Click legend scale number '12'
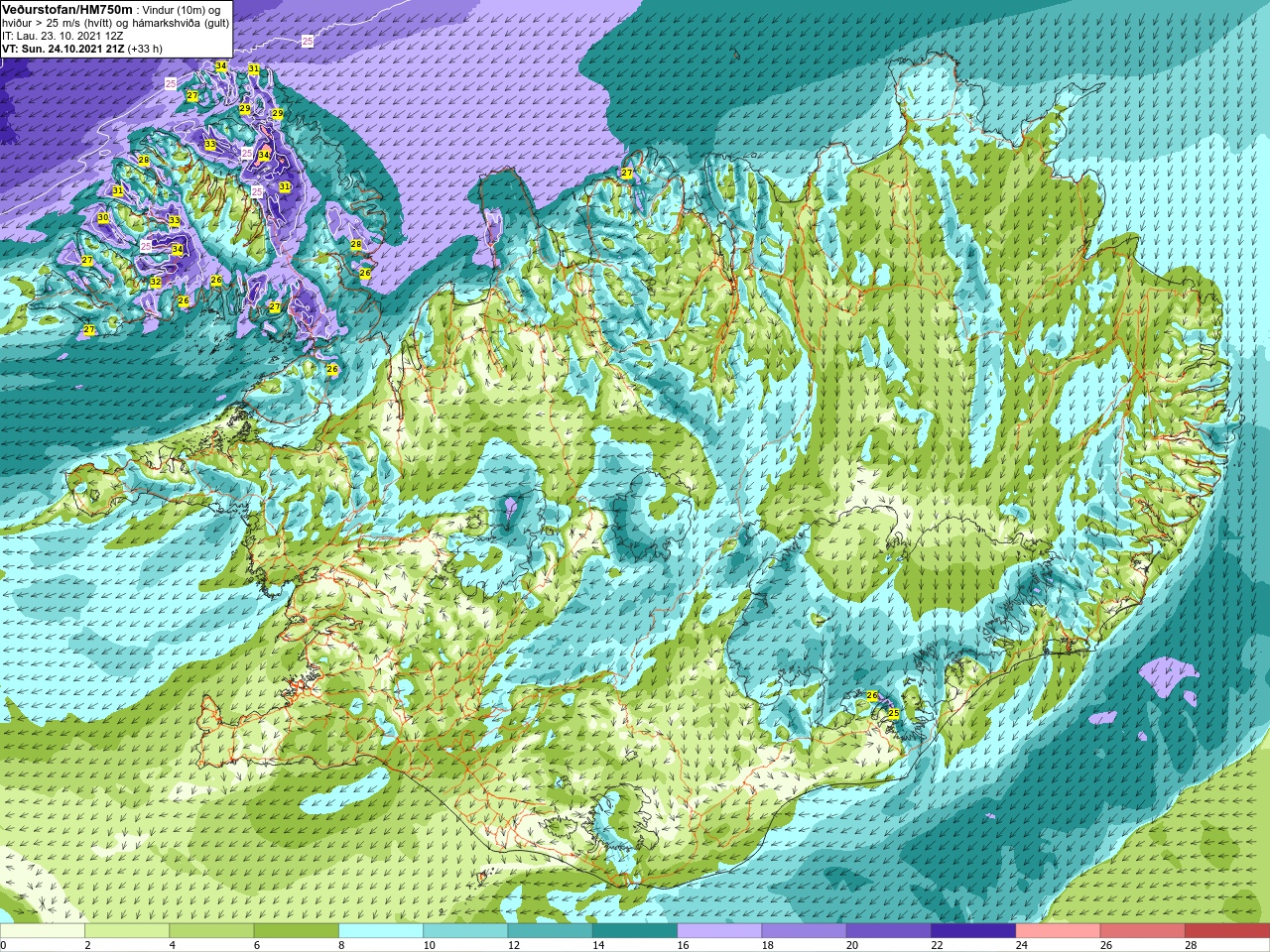The height and width of the screenshot is (952, 1270). (x=513, y=945)
